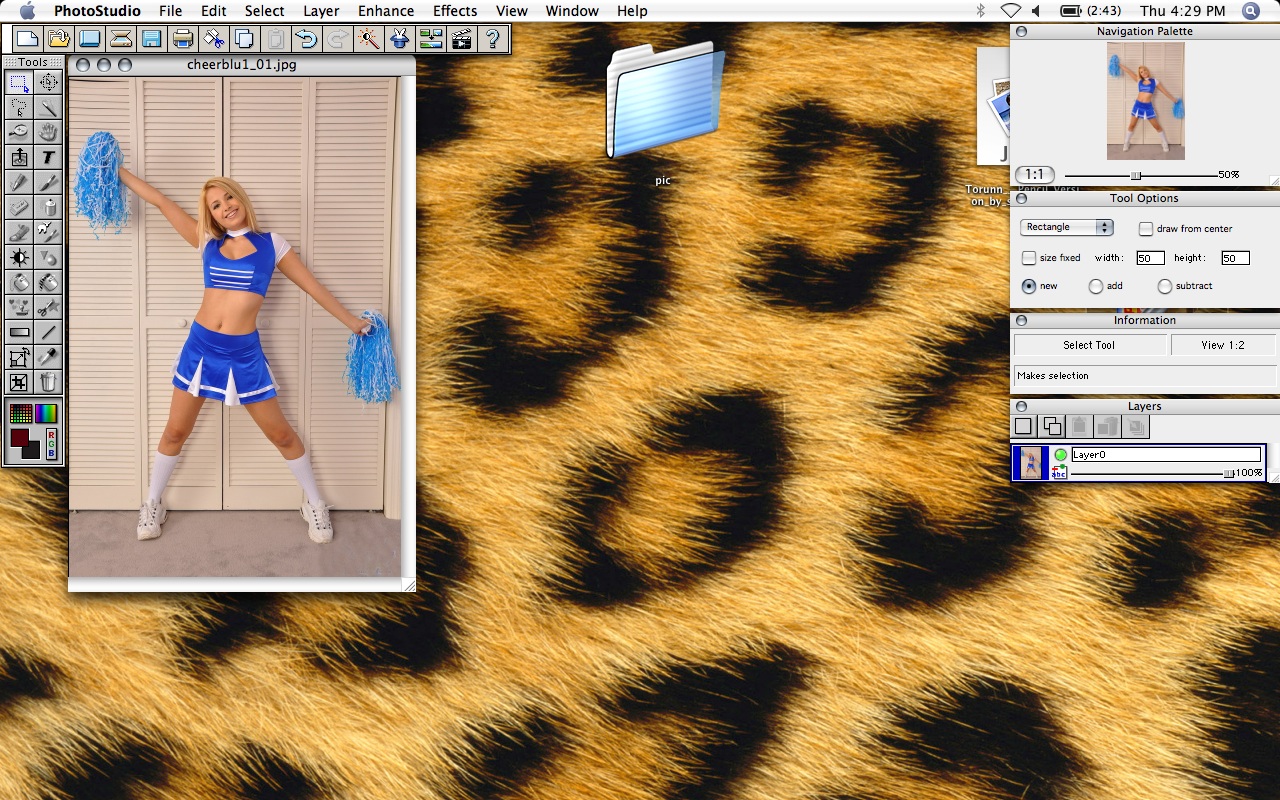Click the Layer0 name field
This screenshot has height=800, width=1280.
[x=1166, y=455]
